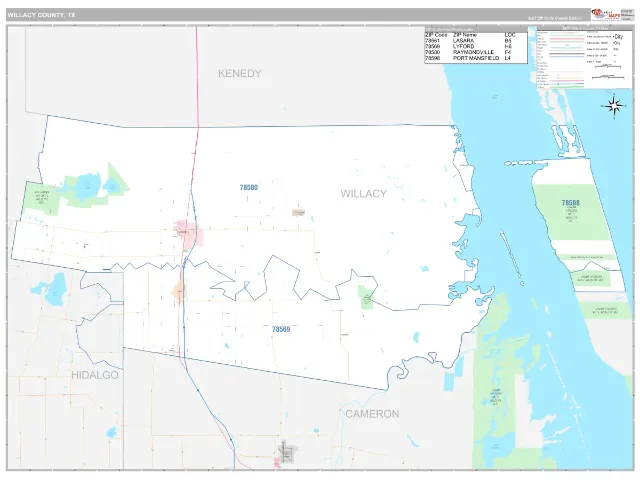The image size is (640, 480).
Task: Select the KENEDY county label
Action: tap(240, 73)
